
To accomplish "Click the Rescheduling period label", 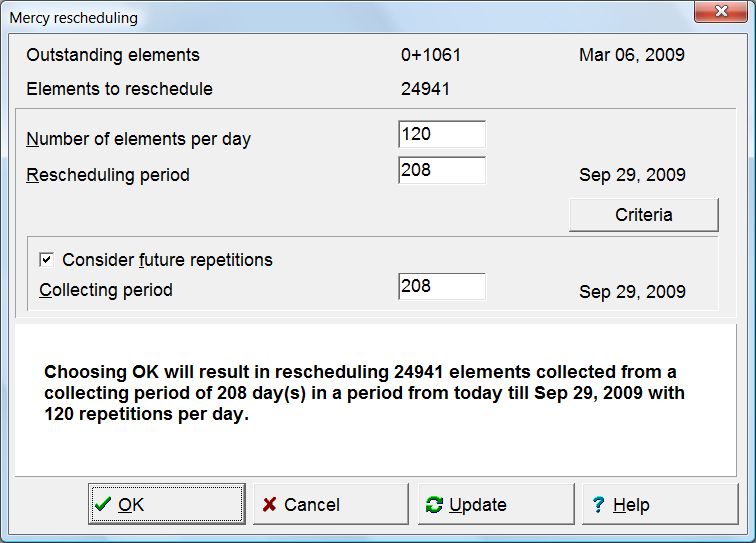I will [108, 175].
